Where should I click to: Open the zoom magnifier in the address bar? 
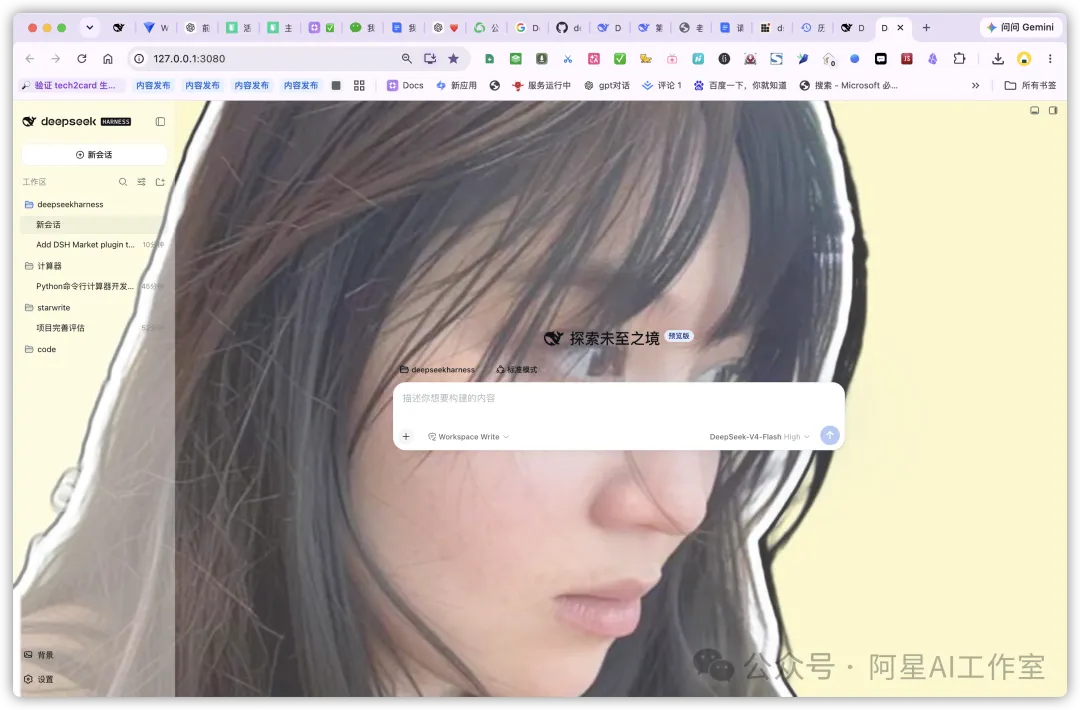pos(407,59)
